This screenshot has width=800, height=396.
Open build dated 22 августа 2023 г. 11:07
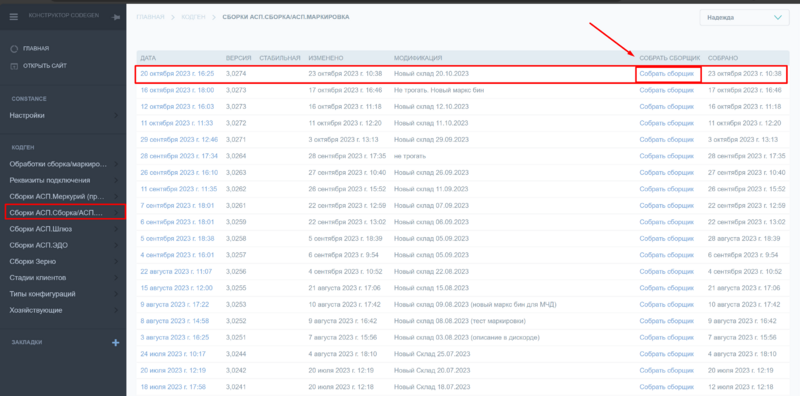pyautogui.click(x=176, y=271)
